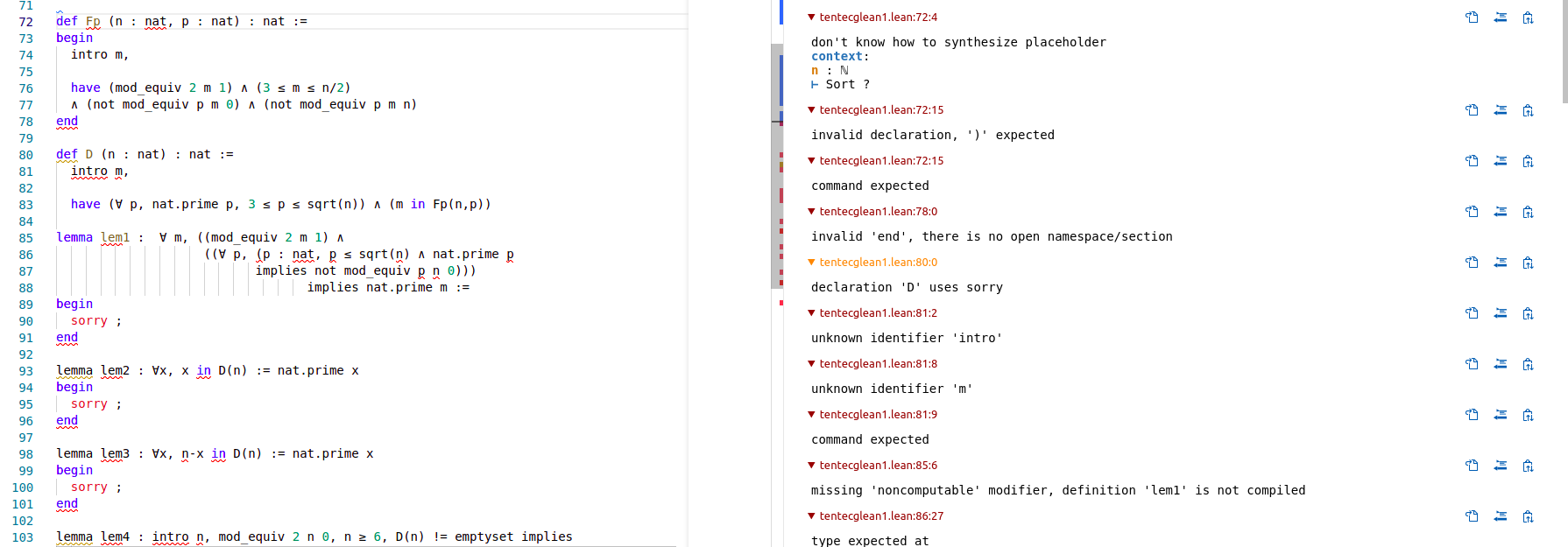Copy 81:2 'unknown identifier intro' to clipboard

(1528, 313)
